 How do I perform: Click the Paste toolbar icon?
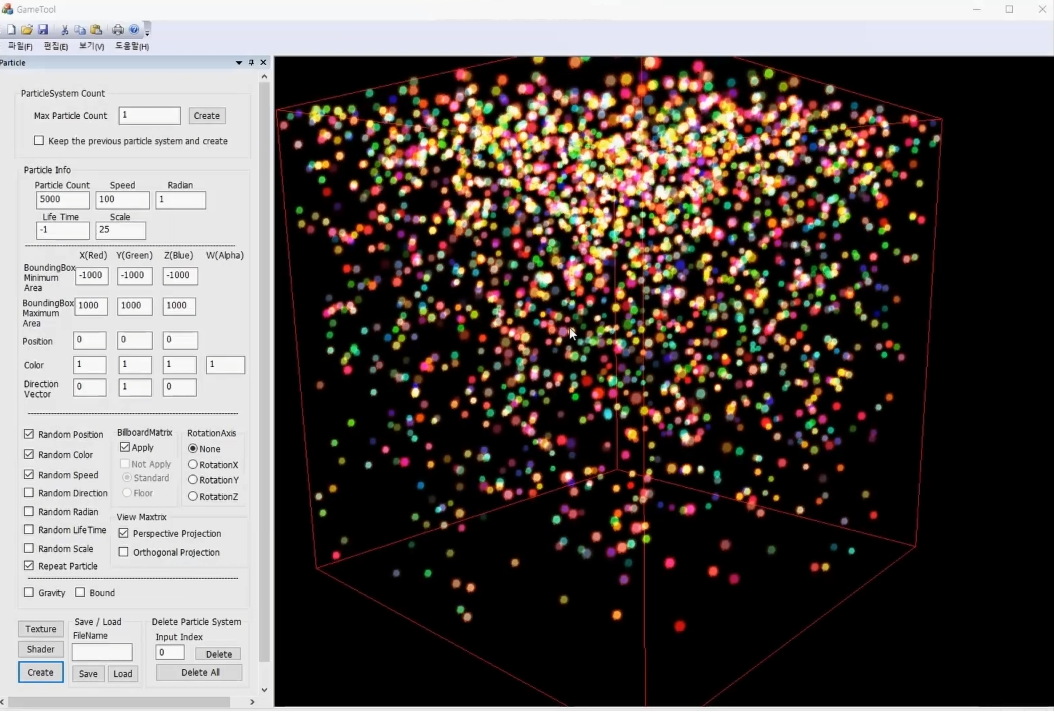(x=97, y=29)
